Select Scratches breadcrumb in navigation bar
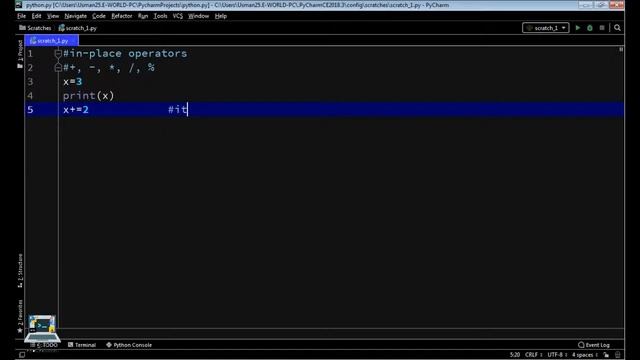This screenshot has height=360, width=640. (x=35, y=28)
